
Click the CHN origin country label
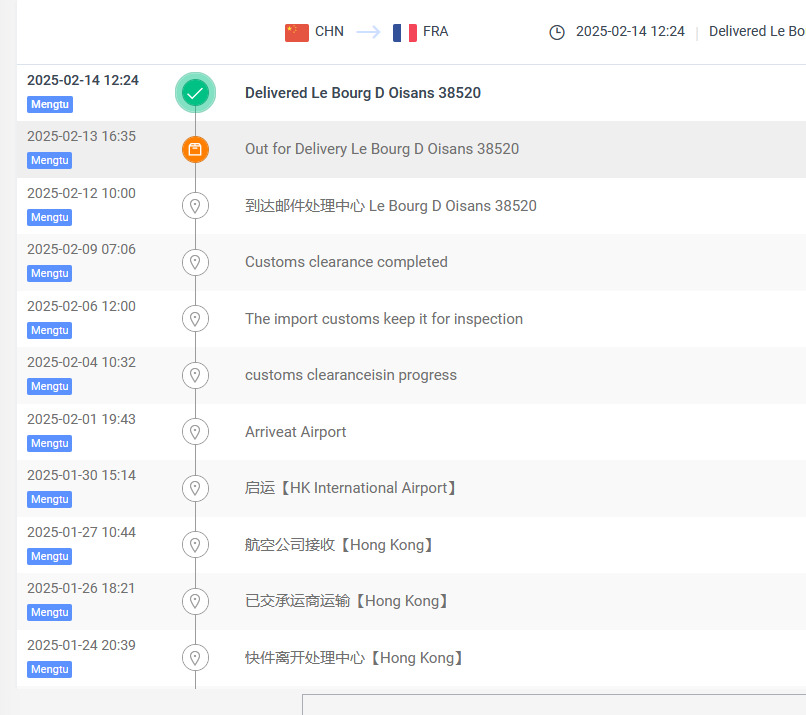pos(329,32)
